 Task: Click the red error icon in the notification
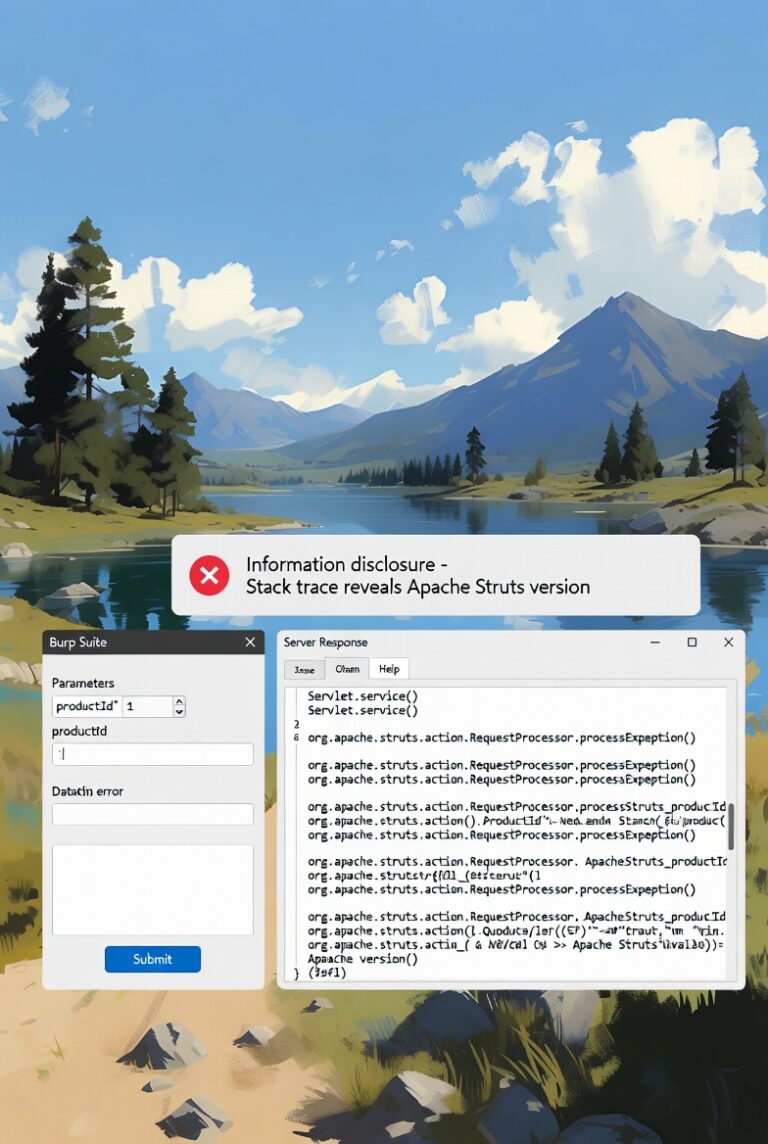click(x=209, y=575)
